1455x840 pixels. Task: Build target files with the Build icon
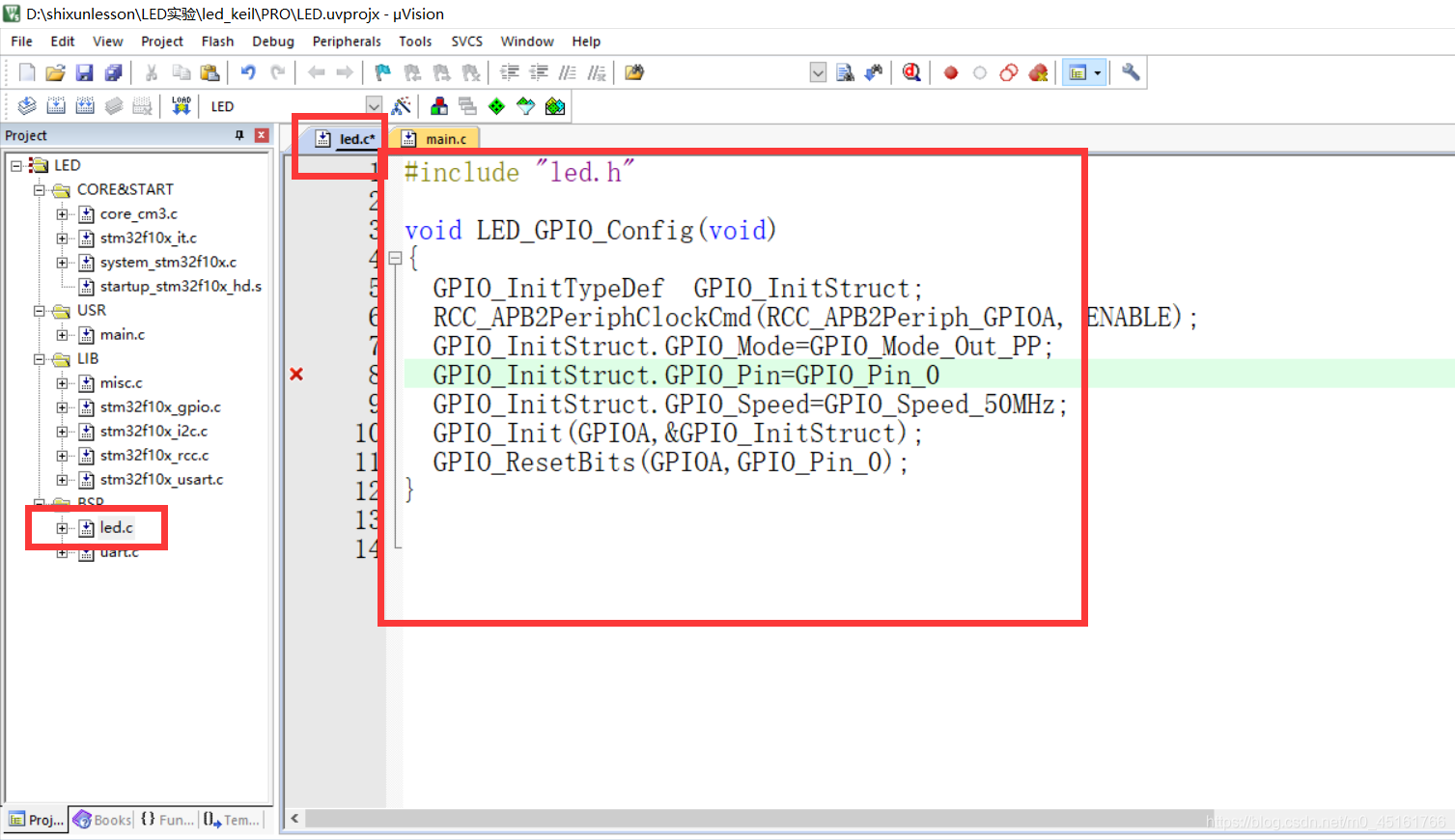click(x=56, y=106)
